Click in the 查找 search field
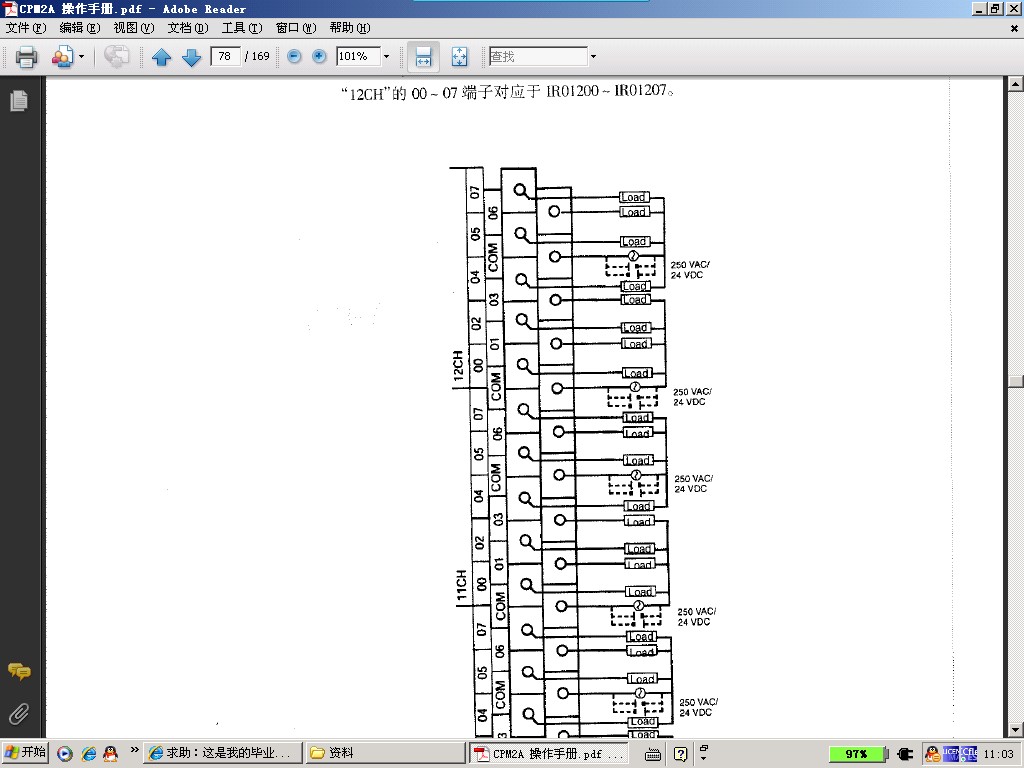 [x=537, y=57]
